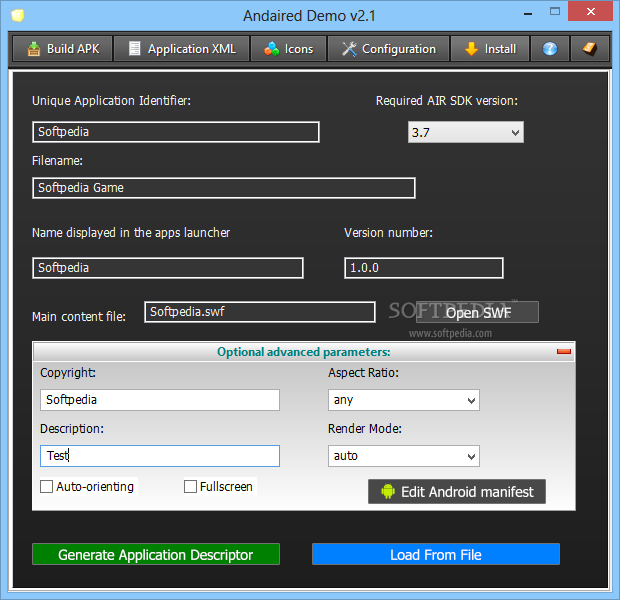Click the Version number field
Image resolution: width=620 pixels, height=600 pixels.
423,268
